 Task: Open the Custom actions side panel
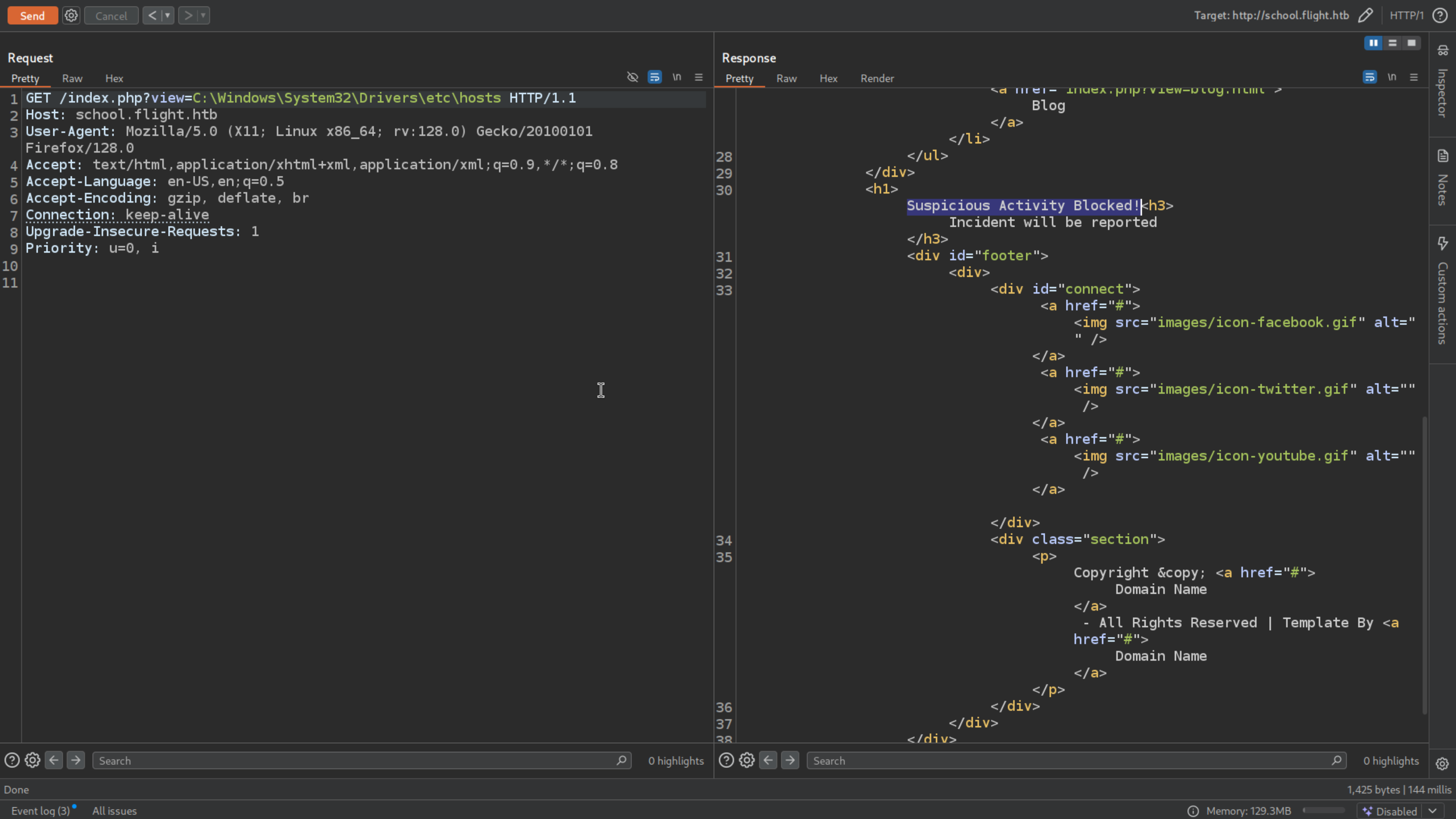click(1443, 291)
